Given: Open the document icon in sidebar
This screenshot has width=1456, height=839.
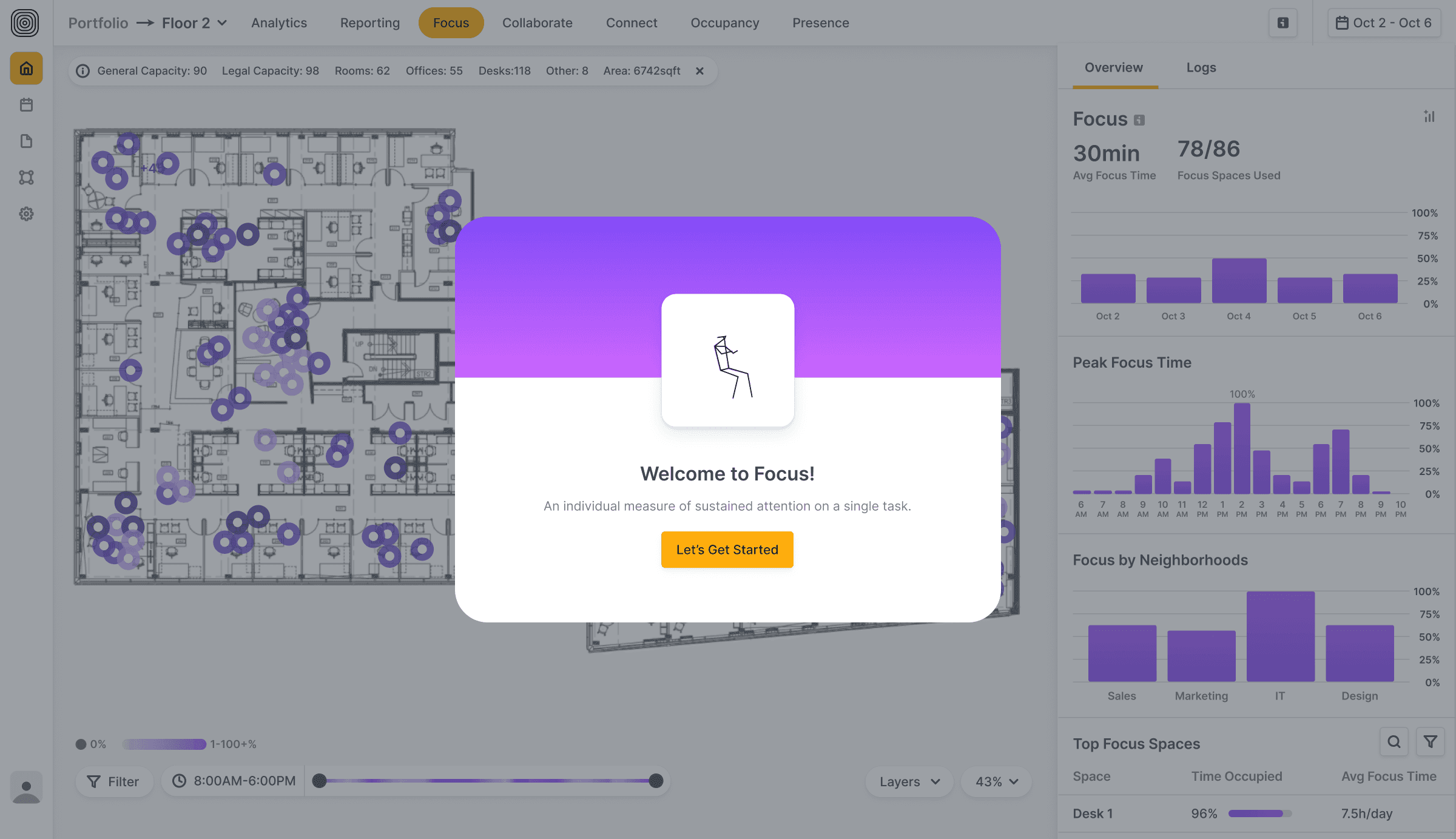Looking at the screenshot, I should 26,141.
